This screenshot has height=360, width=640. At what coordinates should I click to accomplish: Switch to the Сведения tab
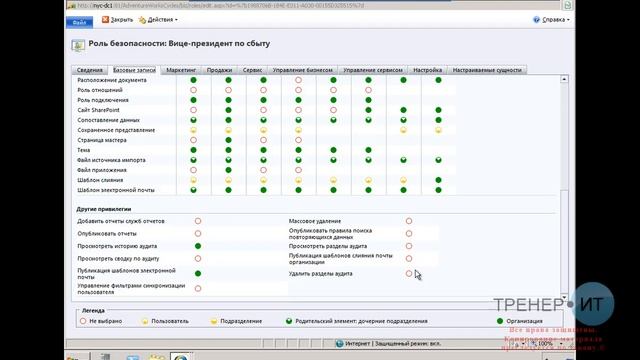coord(89,70)
